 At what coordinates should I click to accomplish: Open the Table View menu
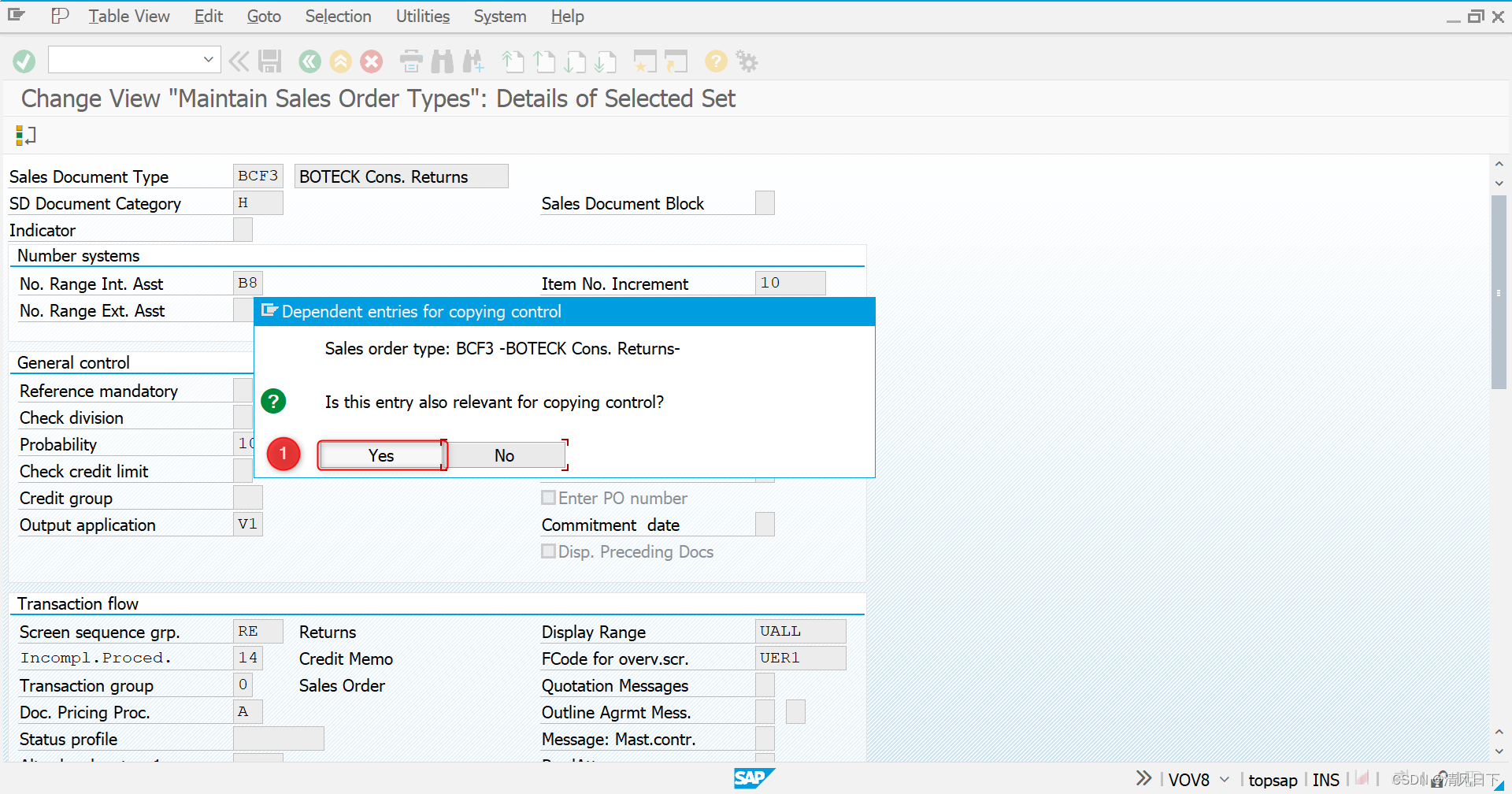coord(129,16)
